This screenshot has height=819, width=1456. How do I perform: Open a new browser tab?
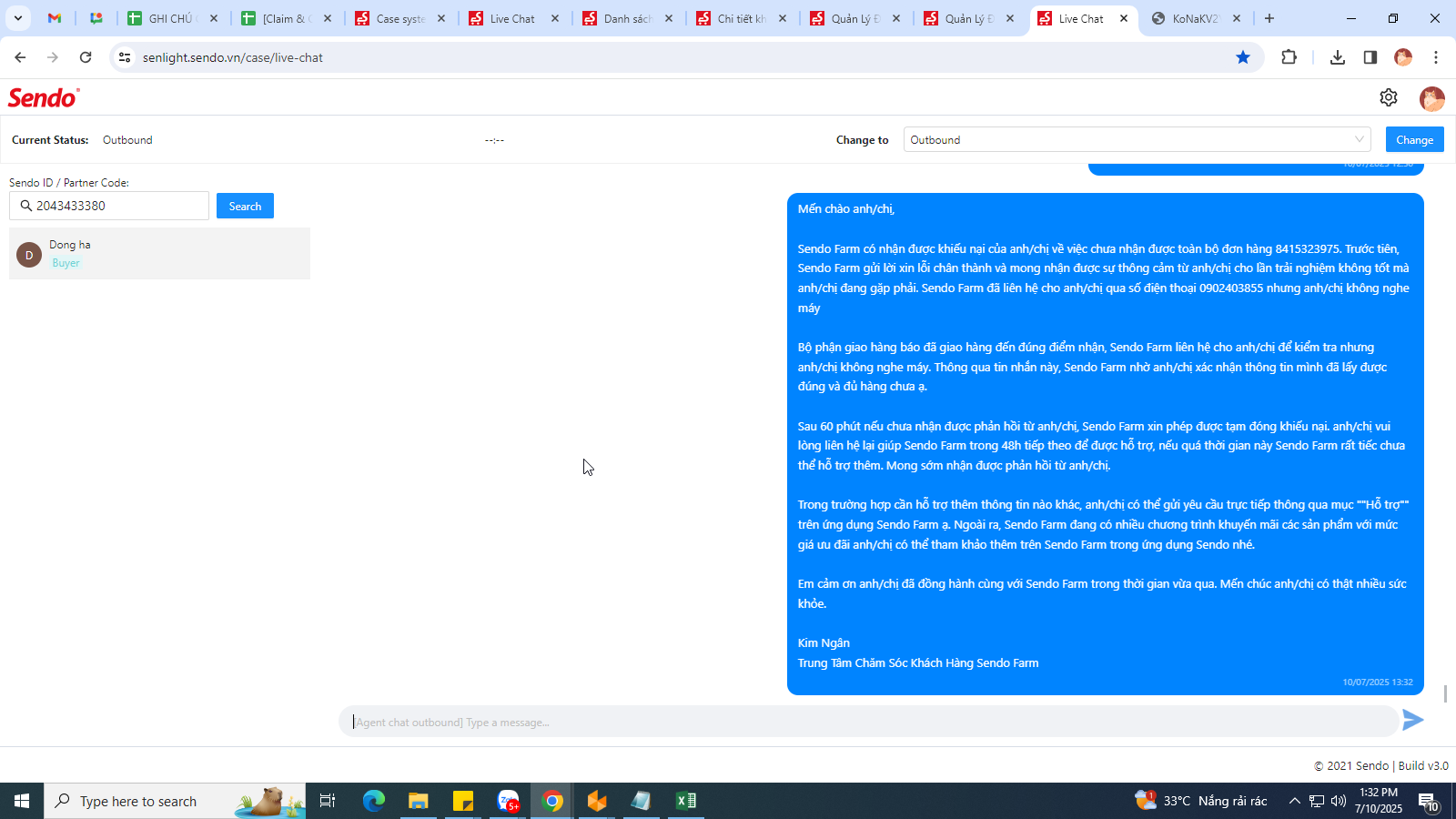point(1269,18)
